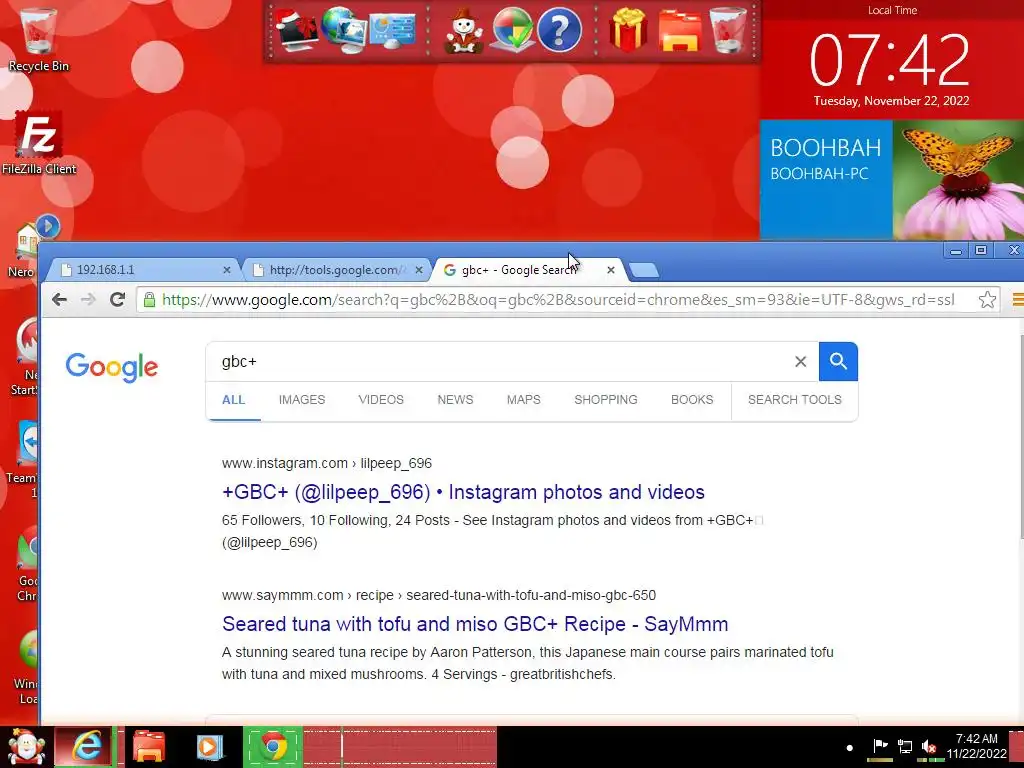Open a new Chrome tab
Screen dimensions: 1024x768
click(645, 270)
